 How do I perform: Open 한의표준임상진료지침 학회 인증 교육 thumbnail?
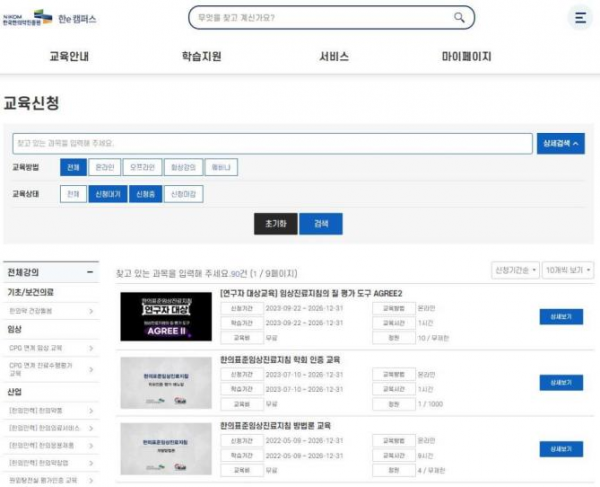pyautogui.click(x=165, y=381)
